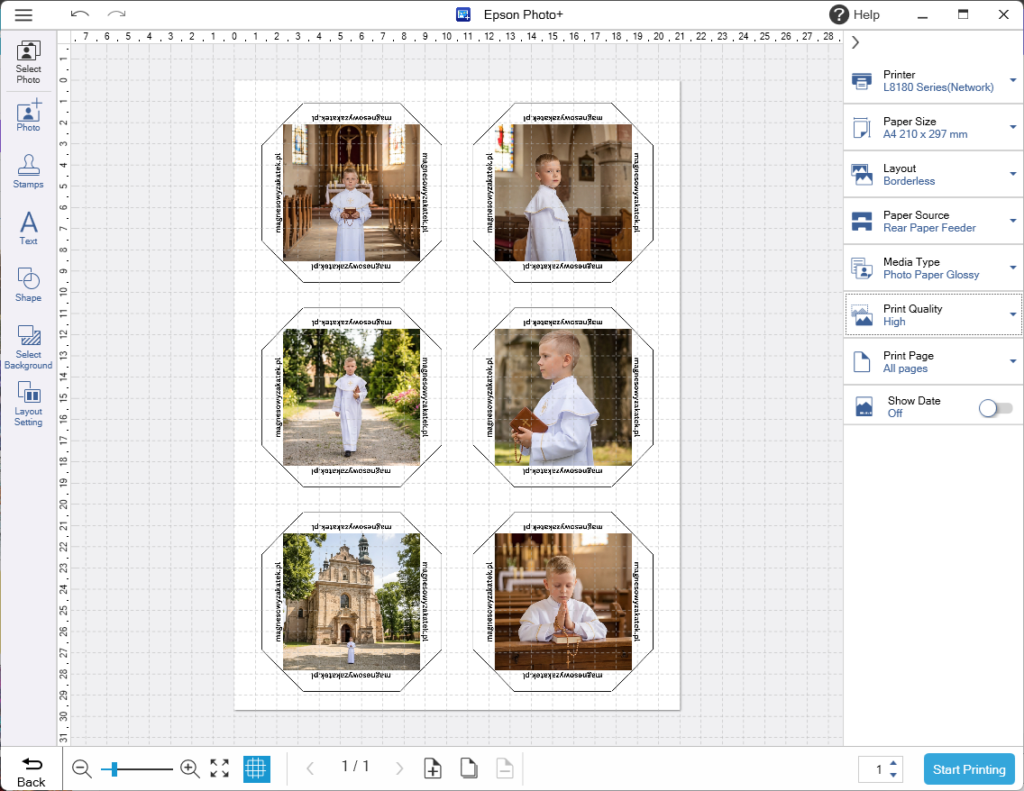Image resolution: width=1024 pixels, height=791 pixels.
Task: Open Layout Setting in sidebar
Action: click(x=28, y=403)
